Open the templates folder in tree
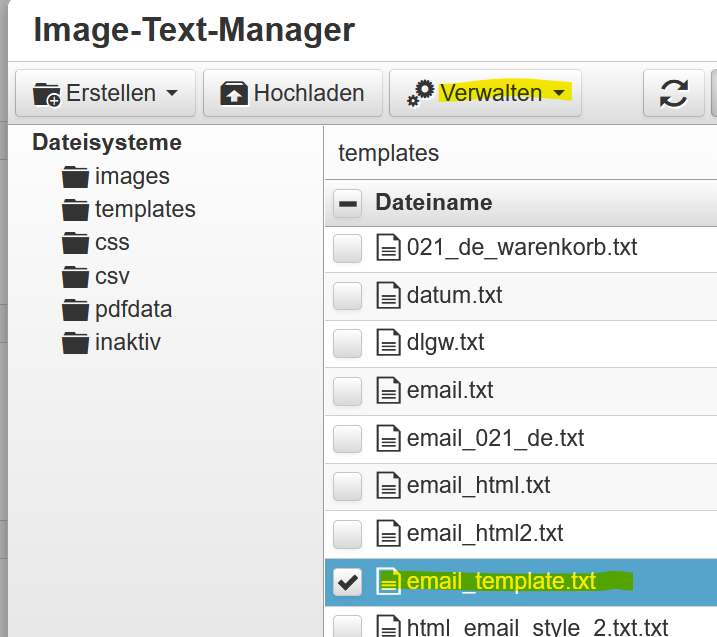 pos(144,210)
